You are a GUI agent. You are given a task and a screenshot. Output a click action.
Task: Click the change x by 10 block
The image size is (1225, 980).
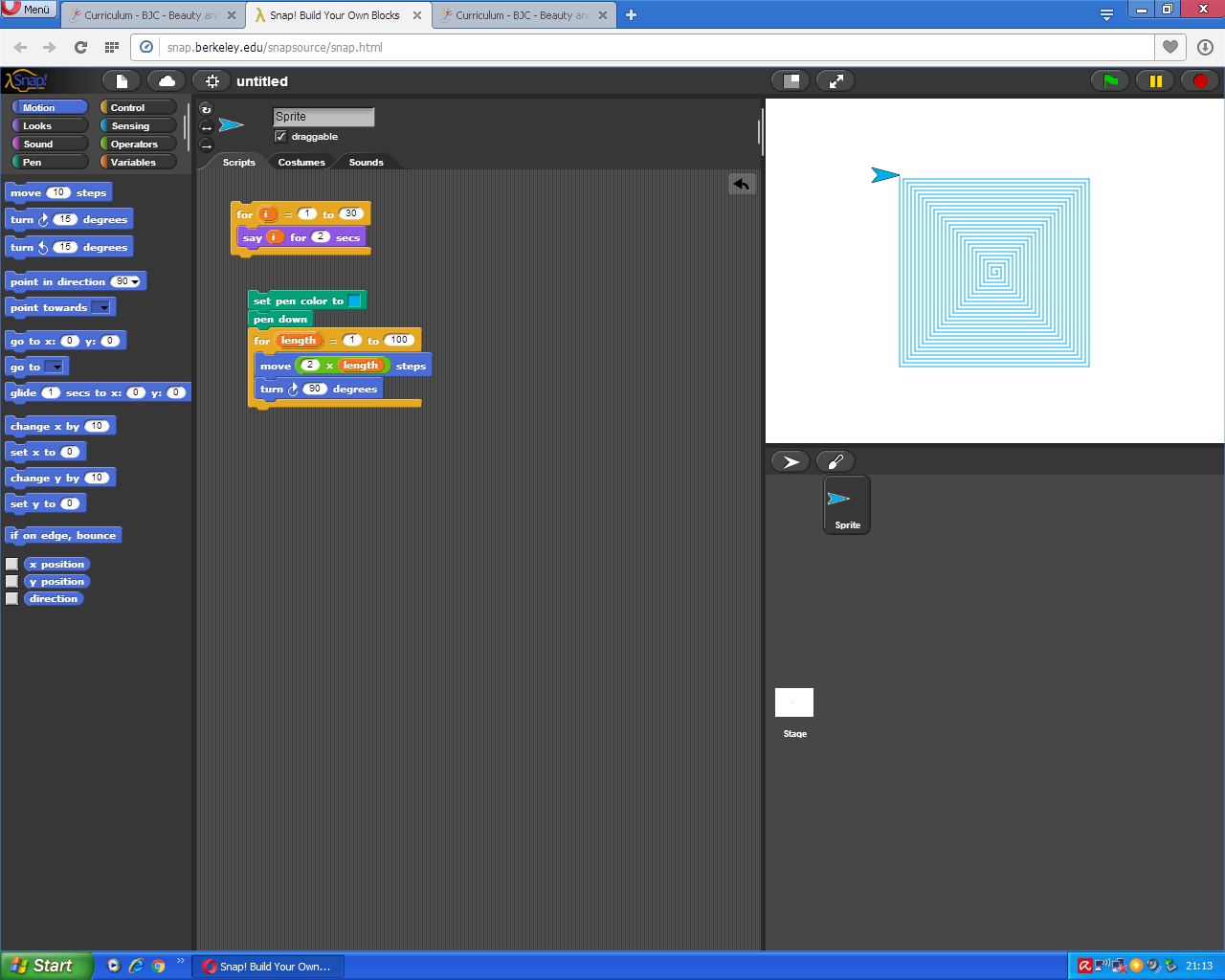[60, 426]
